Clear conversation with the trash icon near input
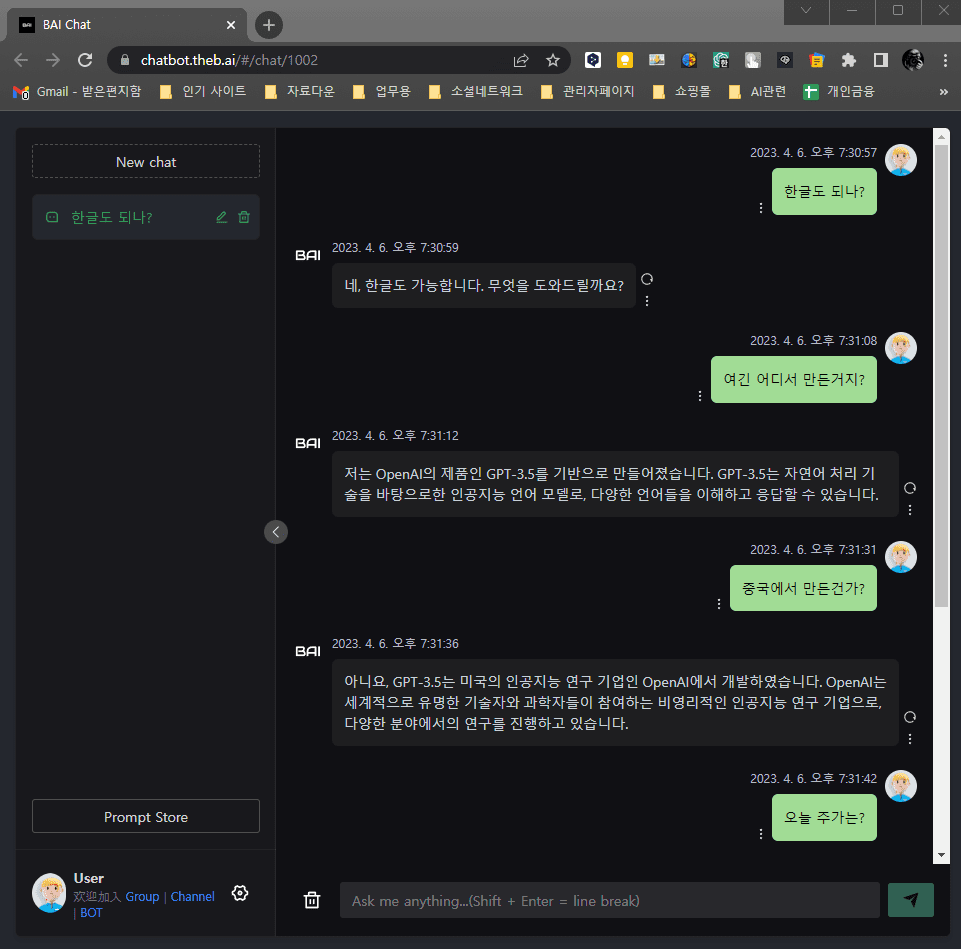961x949 pixels. pyautogui.click(x=312, y=900)
